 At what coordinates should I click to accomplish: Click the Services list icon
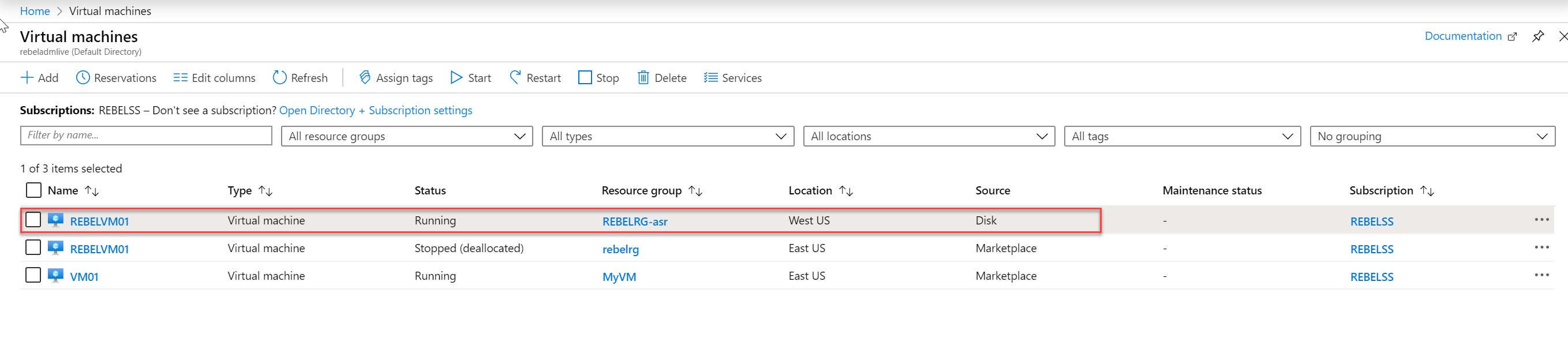pyautogui.click(x=710, y=78)
